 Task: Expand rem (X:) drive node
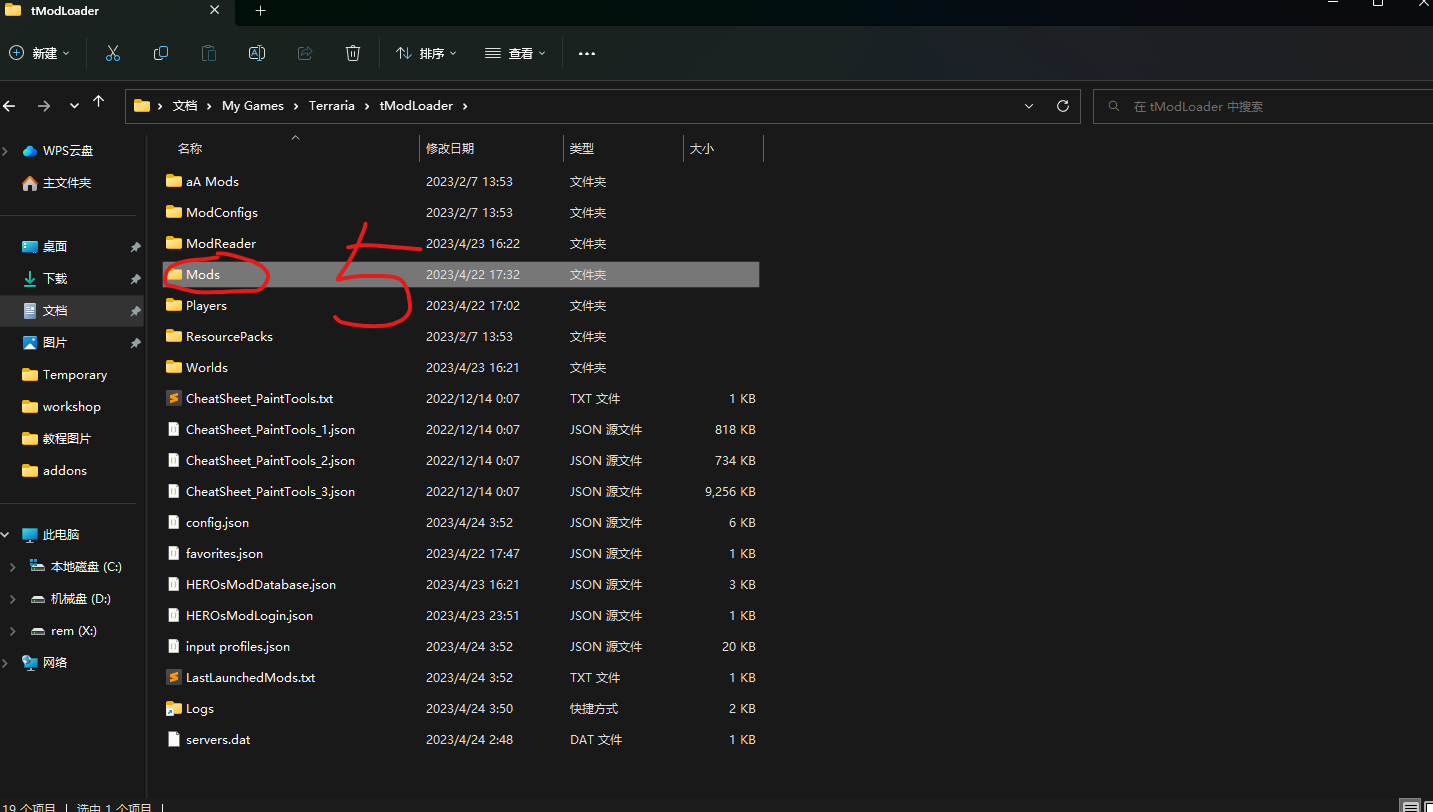(x=12, y=631)
